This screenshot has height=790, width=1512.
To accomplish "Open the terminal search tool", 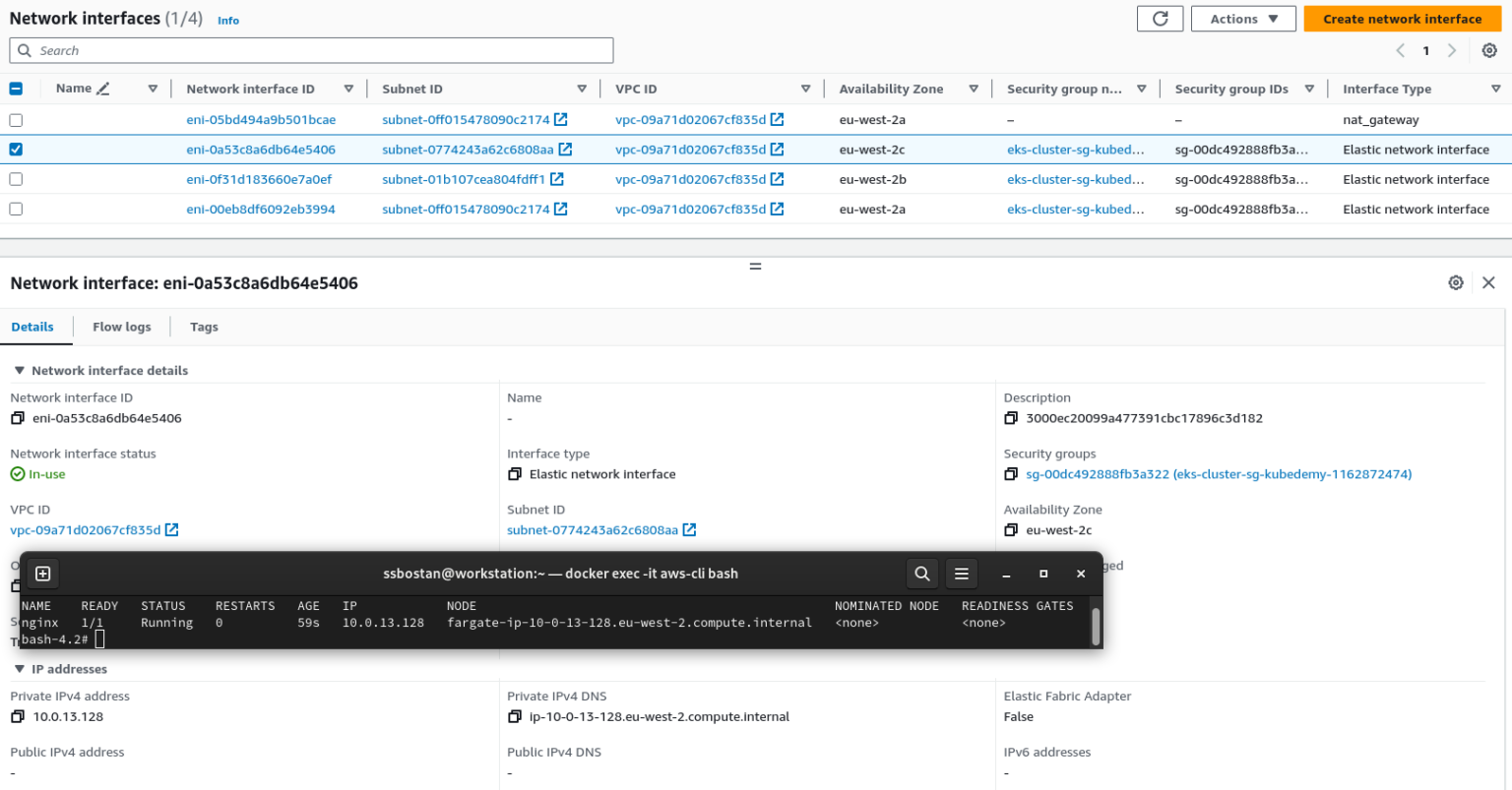I will pyautogui.click(x=921, y=573).
